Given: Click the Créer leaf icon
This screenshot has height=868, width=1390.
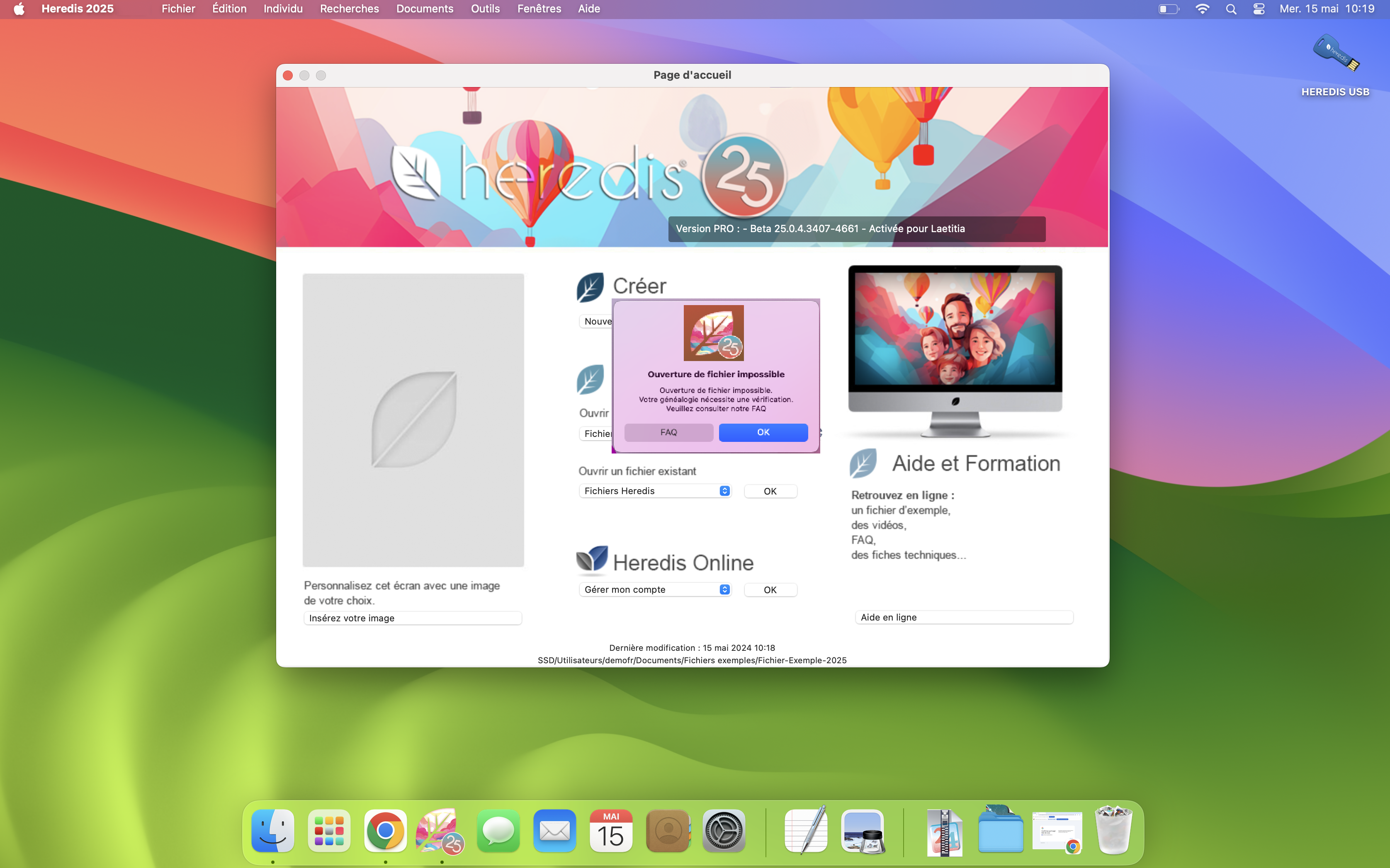Looking at the screenshot, I should click(x=589, y=286).
